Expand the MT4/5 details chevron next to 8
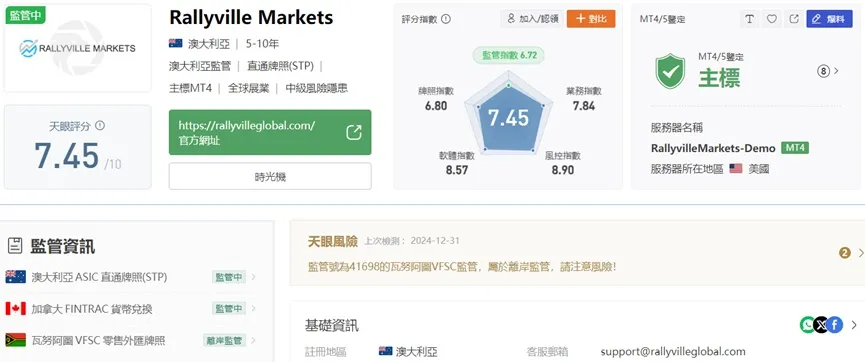 click(836, 71)
